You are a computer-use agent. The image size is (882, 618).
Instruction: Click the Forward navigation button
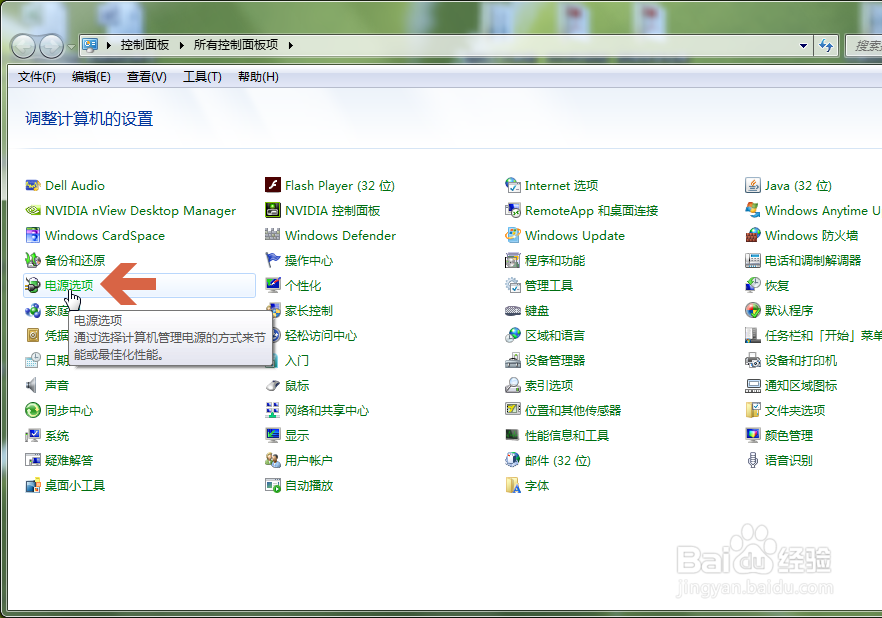[52, 46]
